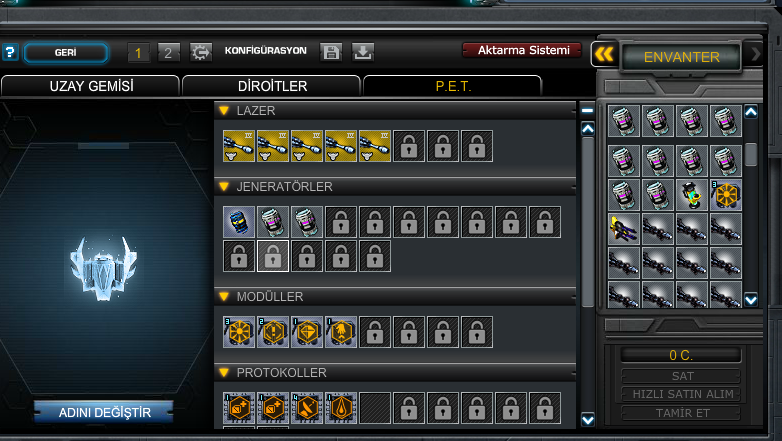782x441 pixels.
Task: Click the first orange module in Modüller
Action: pos(239,332)
